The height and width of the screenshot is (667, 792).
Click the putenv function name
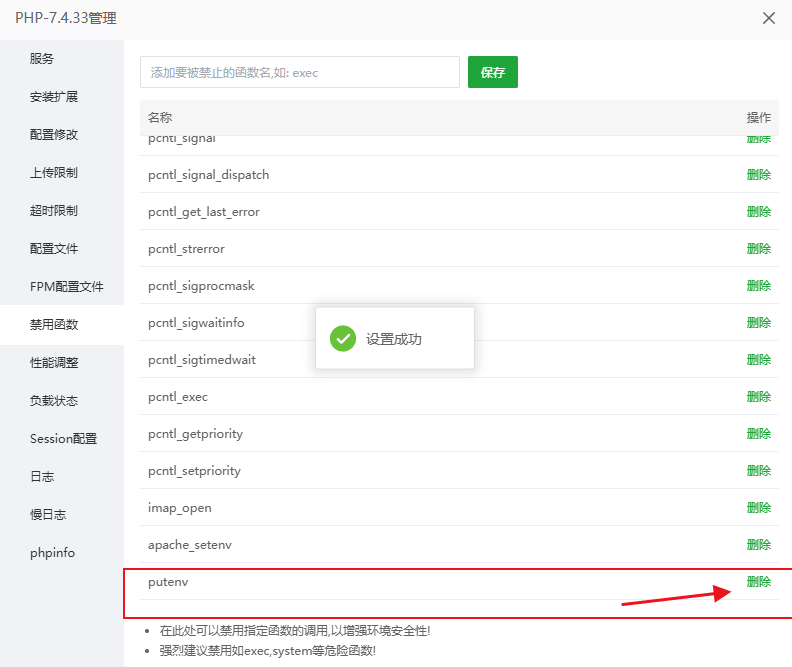168,582
